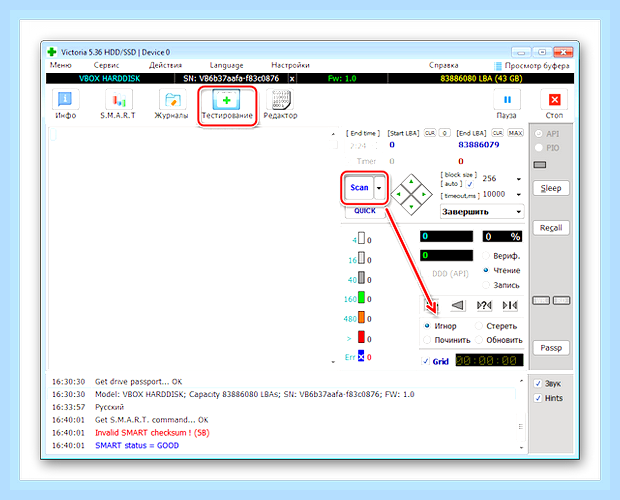This screenshot has height=500, width=620.
Task: Select Запись write mode radio
Action: (486, 285)
